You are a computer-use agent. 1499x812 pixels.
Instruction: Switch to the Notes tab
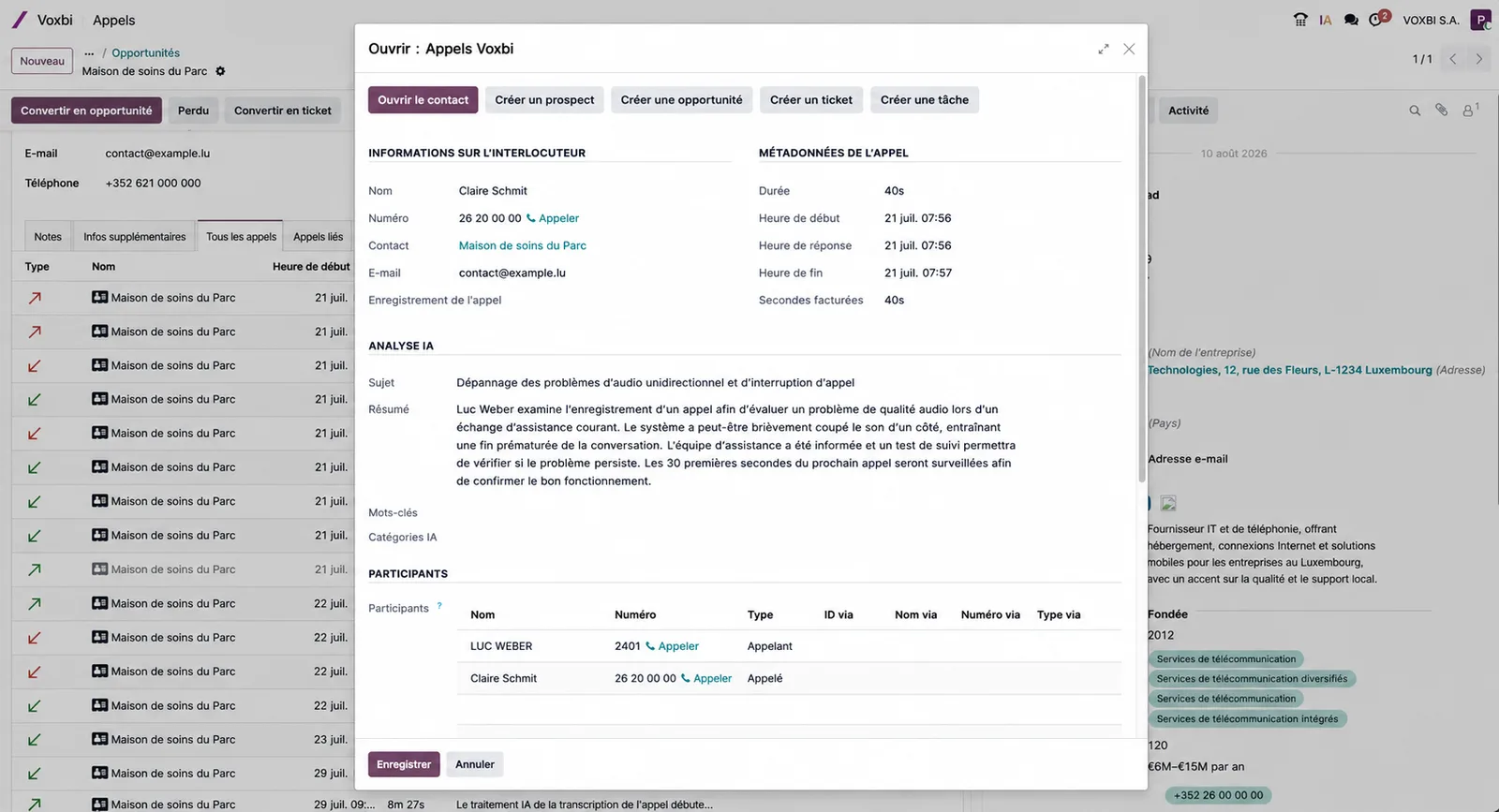click(48, 237)
